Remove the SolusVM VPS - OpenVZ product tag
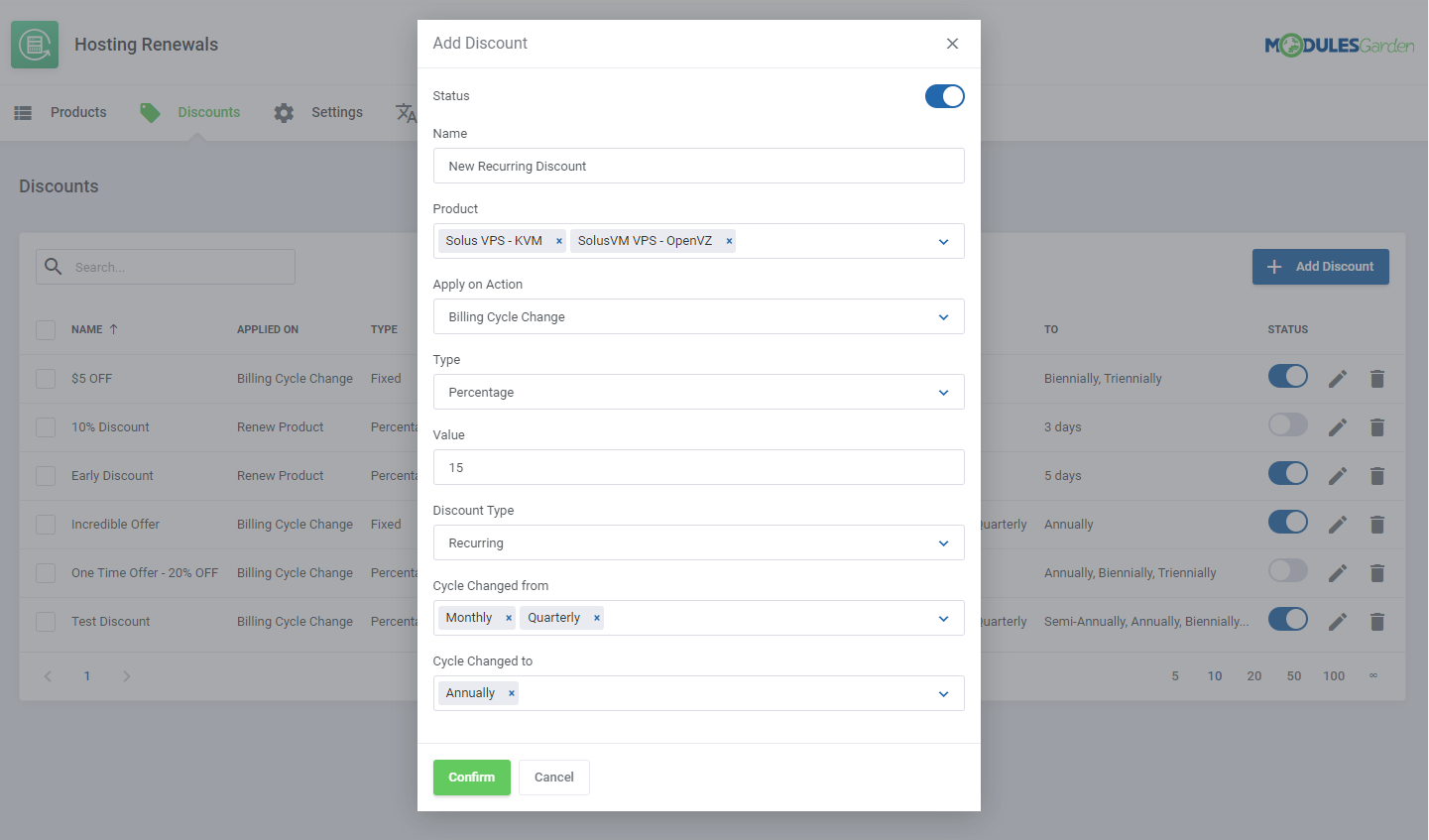The image size is (1429, 840). click(729, 241)
